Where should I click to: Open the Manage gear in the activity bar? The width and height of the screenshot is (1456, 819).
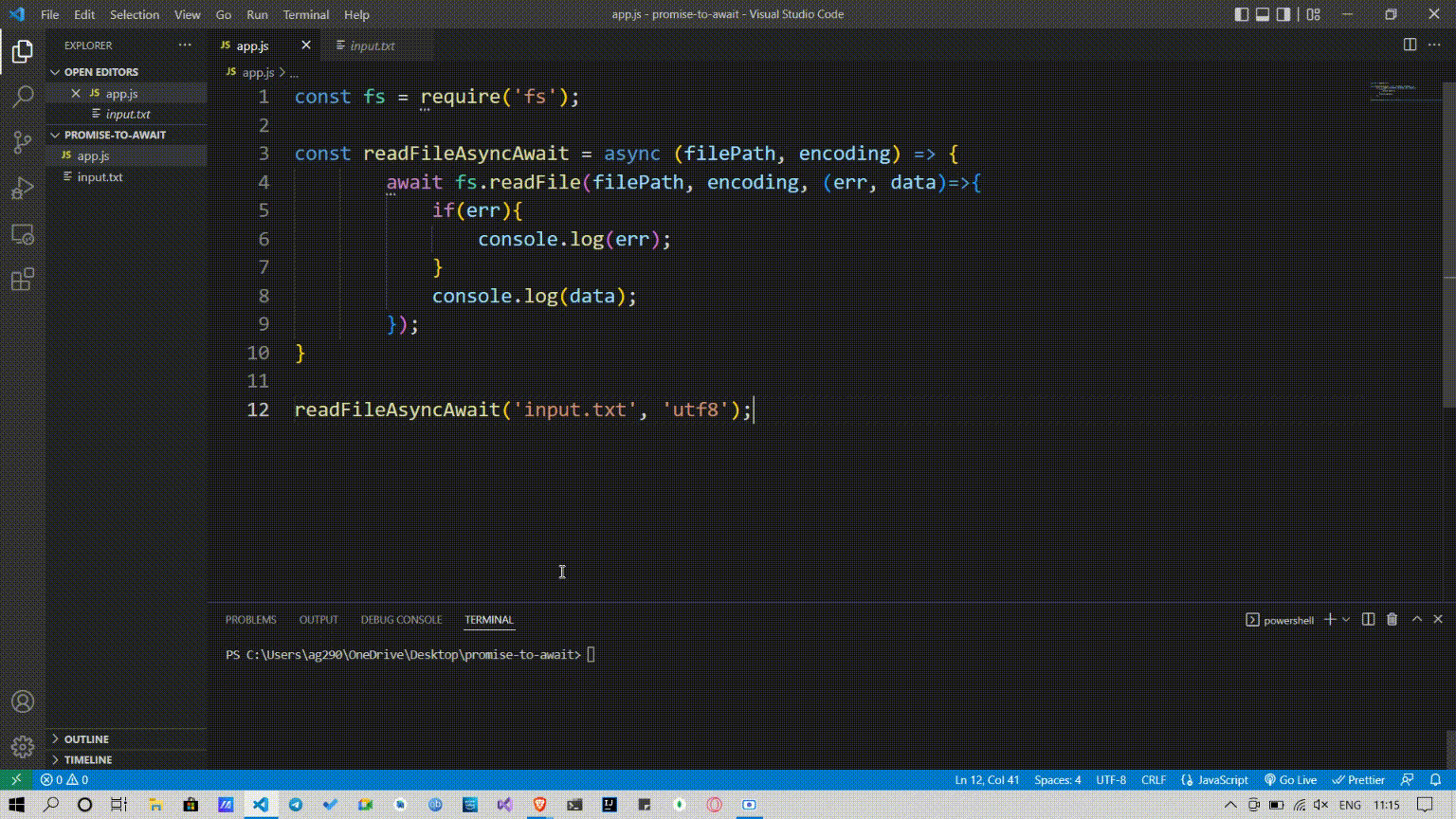[22, 745]
